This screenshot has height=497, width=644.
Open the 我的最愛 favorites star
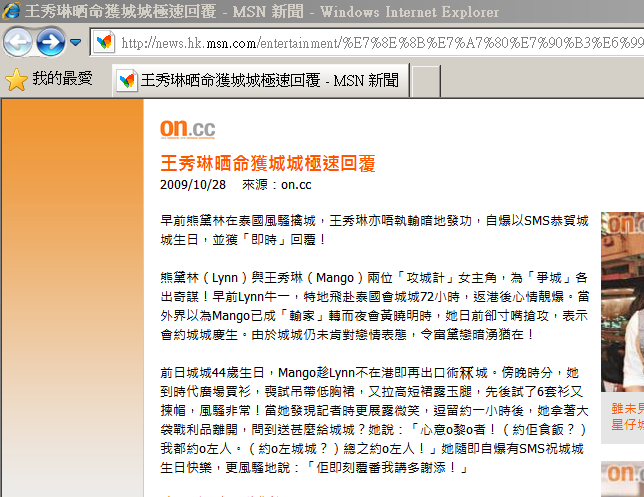coord(16,79)
